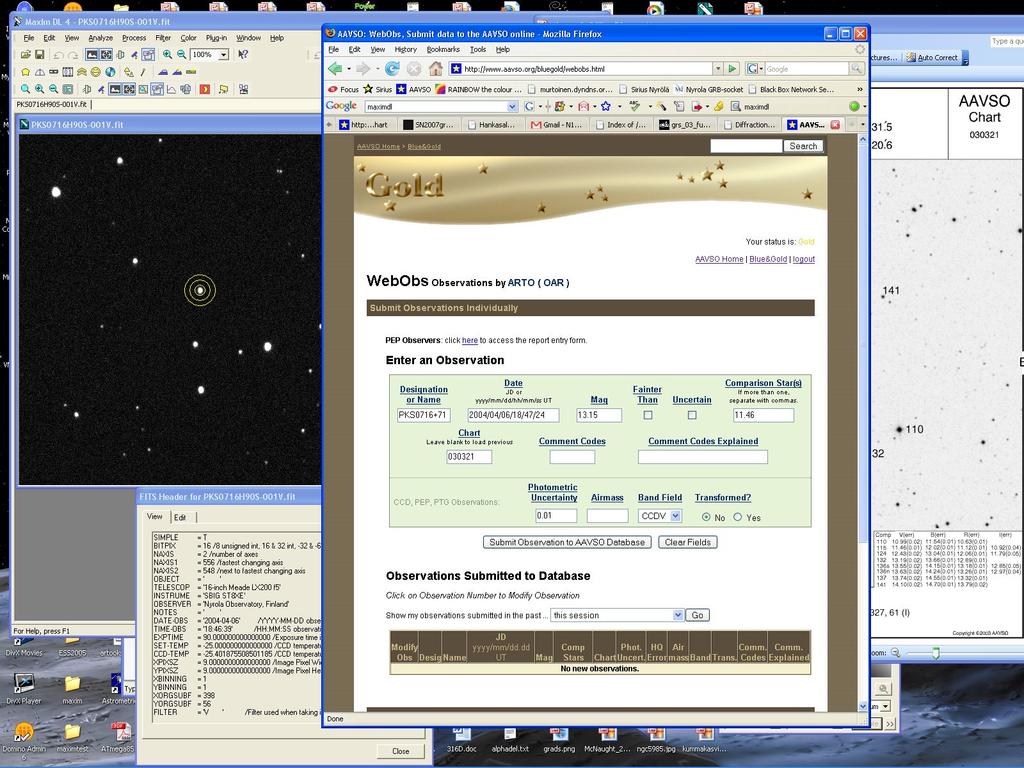Open the 100% zoom dropdown in MaxIm DL
Screen dimensions: 1024x768
tap(223, 54)
